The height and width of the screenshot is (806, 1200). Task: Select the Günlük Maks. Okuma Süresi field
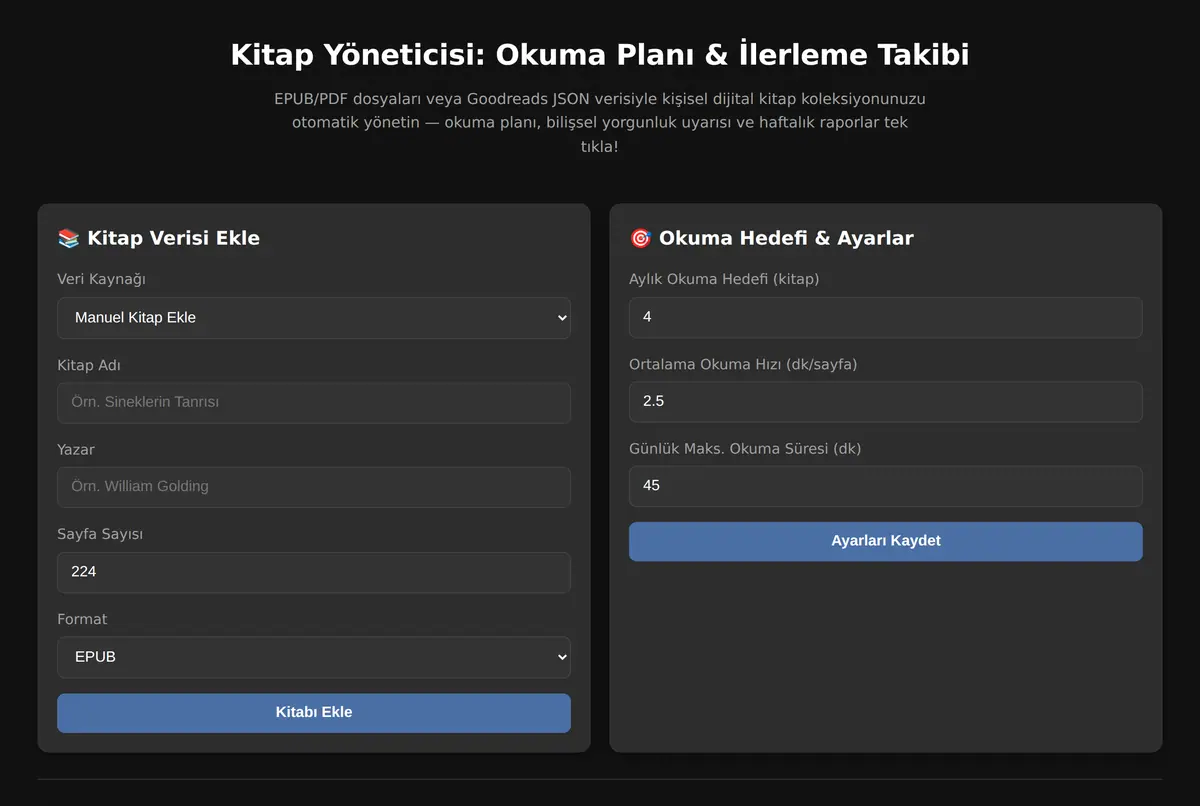point(885,486)
